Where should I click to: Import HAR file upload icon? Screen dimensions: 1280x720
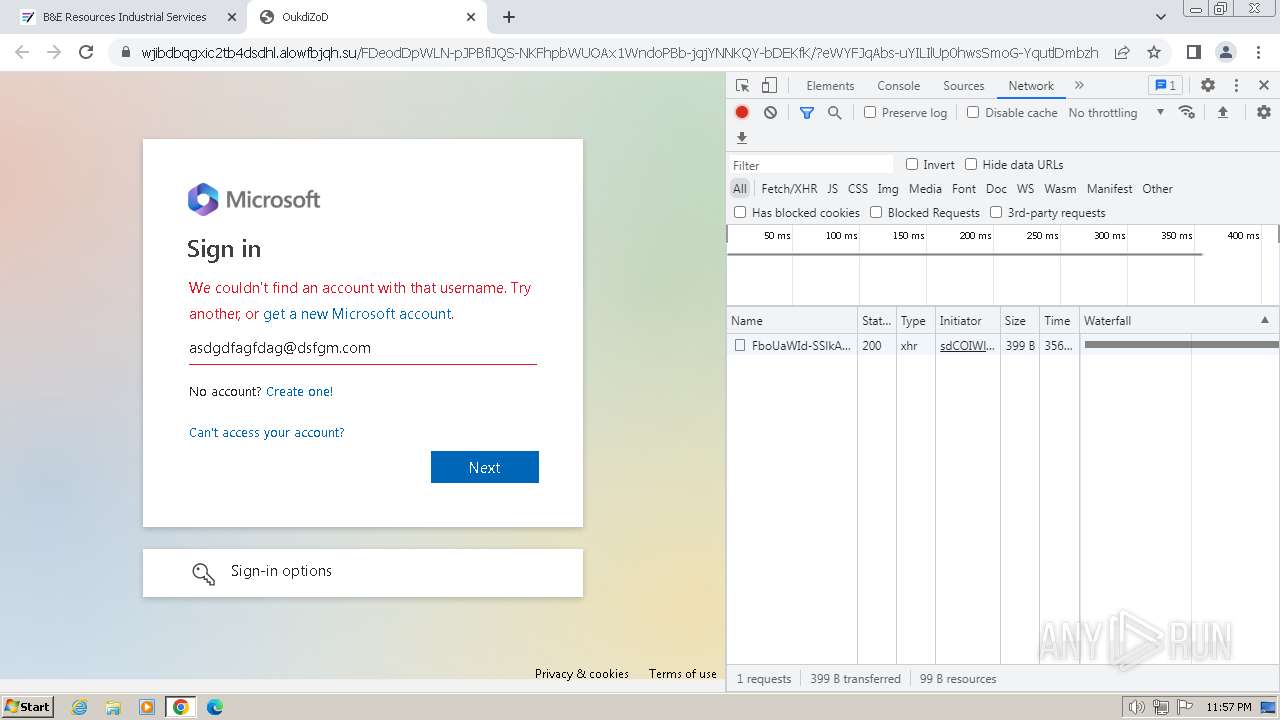1222,112
